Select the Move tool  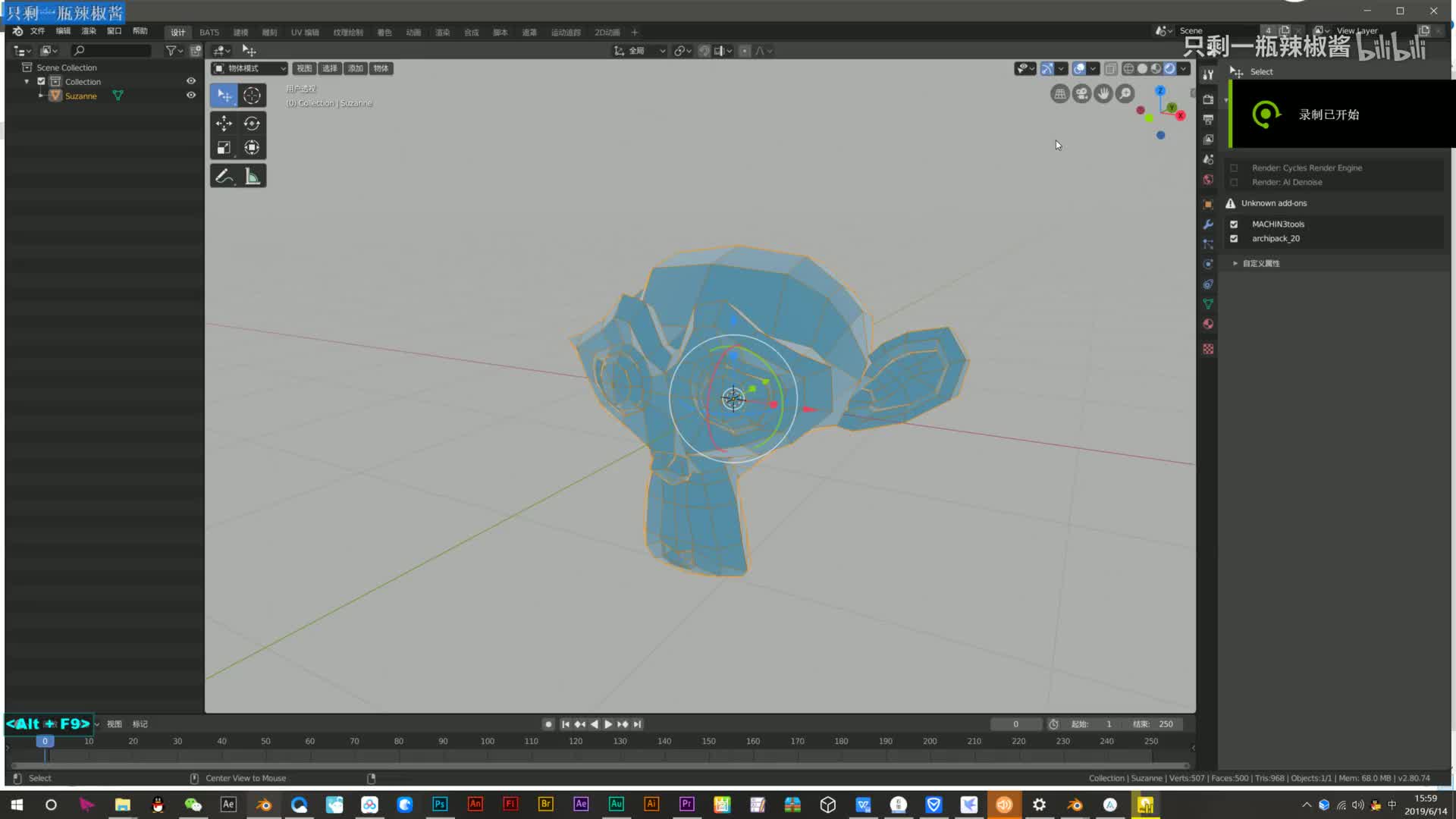click(x=224, y=124)
